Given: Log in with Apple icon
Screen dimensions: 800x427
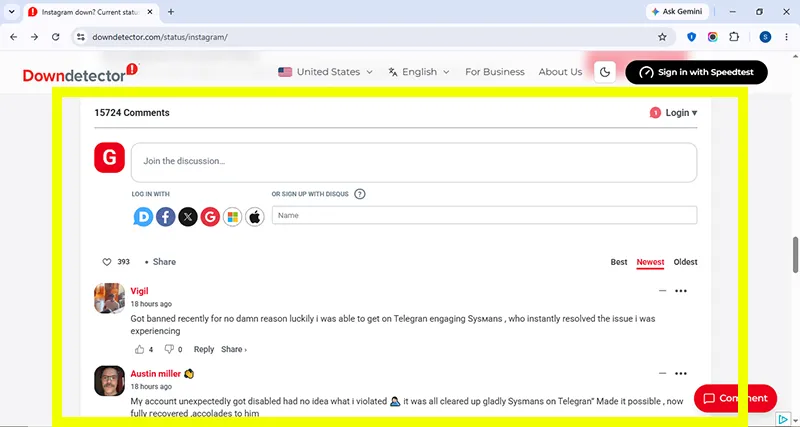Looking at the screenshot, I should pyautogui.click(x=255, y=217).
